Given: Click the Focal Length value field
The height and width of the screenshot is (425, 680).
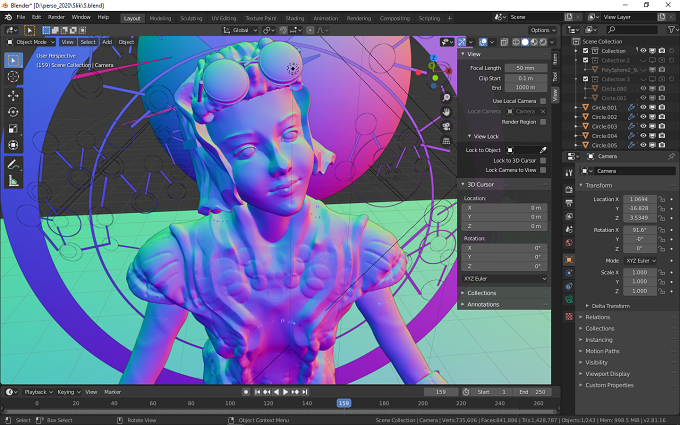Looking at the screenshot, I should pos(525,68).
